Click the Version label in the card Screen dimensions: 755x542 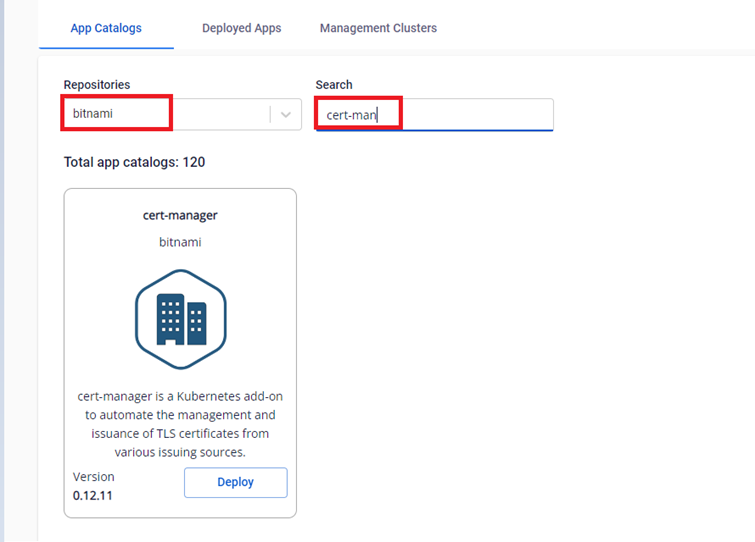(94, 477)
